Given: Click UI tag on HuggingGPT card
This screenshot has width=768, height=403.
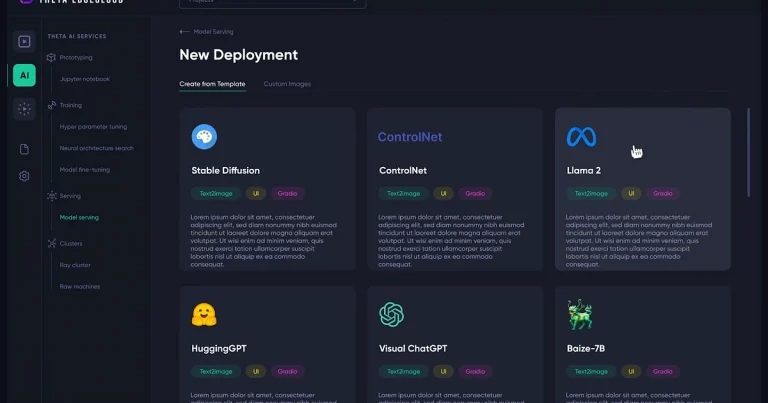Looking at the screenshot, I should pos(256,371).
